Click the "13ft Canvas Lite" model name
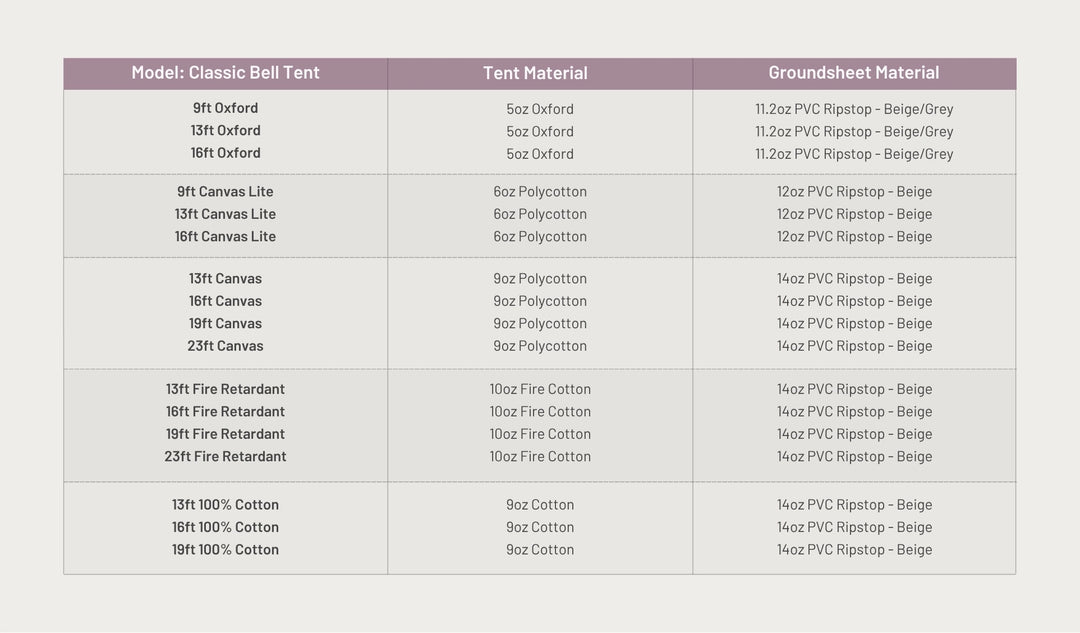This screenshot has height=633, width=1080. pos(225,214)
